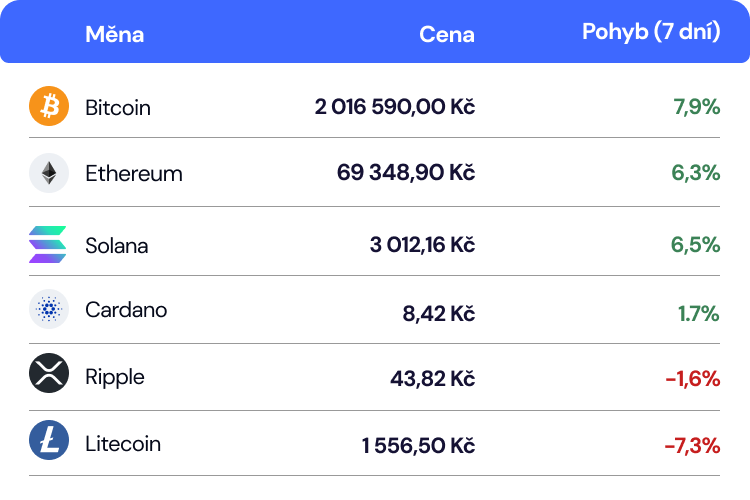Click Ripple's -1,6% weekly change
Screen dimensions: 750x500
(692, 378)
